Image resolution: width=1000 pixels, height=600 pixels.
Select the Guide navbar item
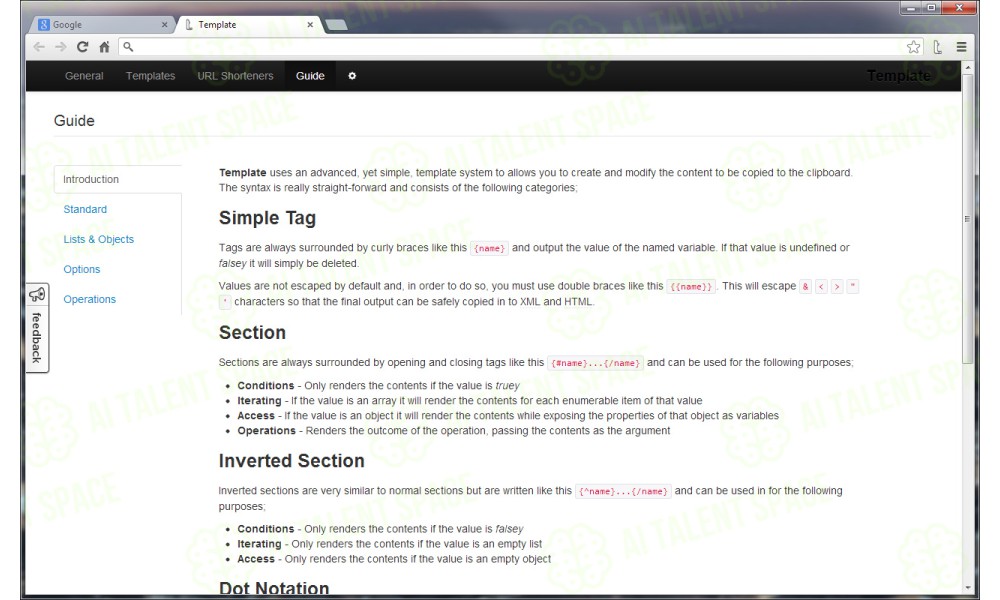310,76
